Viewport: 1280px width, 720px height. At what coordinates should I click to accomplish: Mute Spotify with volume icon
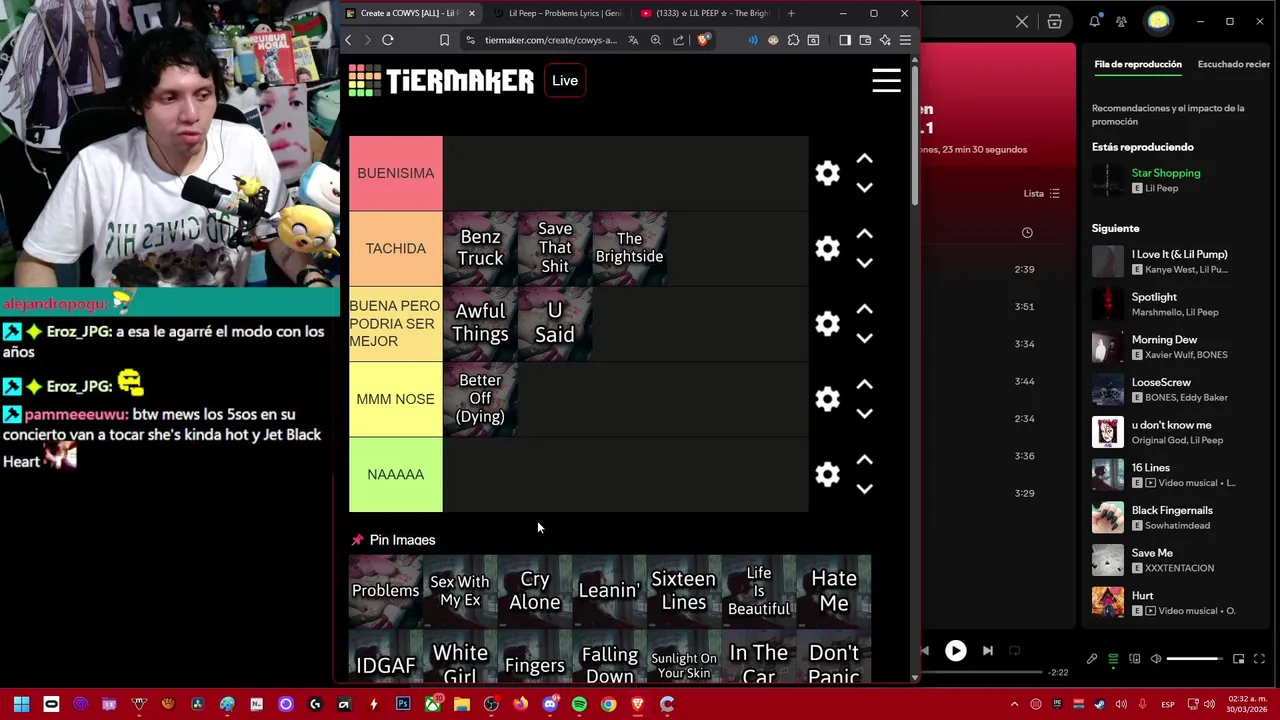[1156, 659]
